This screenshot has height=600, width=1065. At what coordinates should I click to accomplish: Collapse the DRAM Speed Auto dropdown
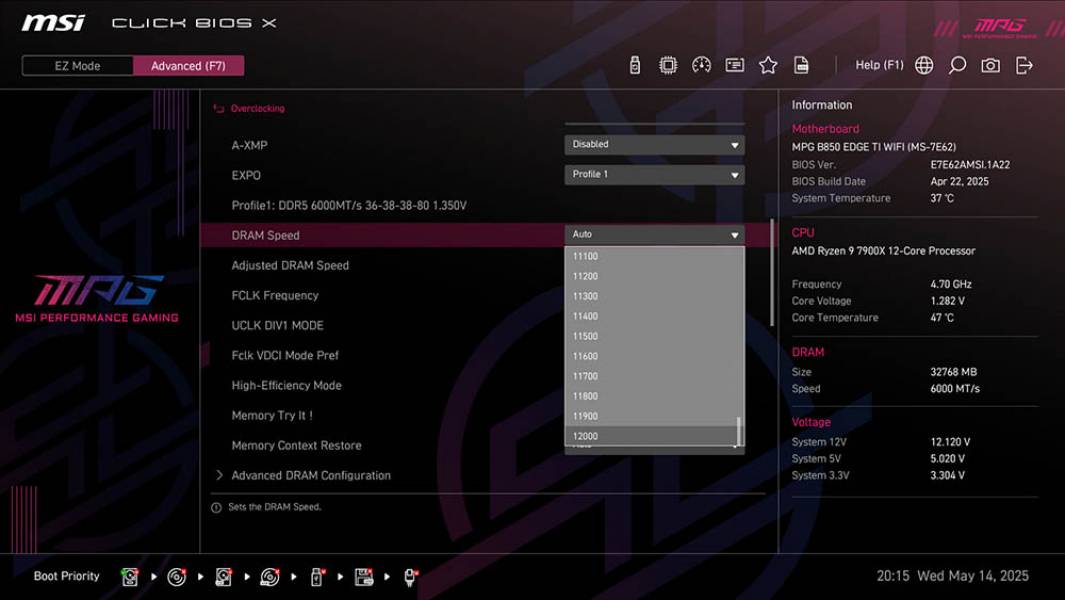[x=654, y=234]
